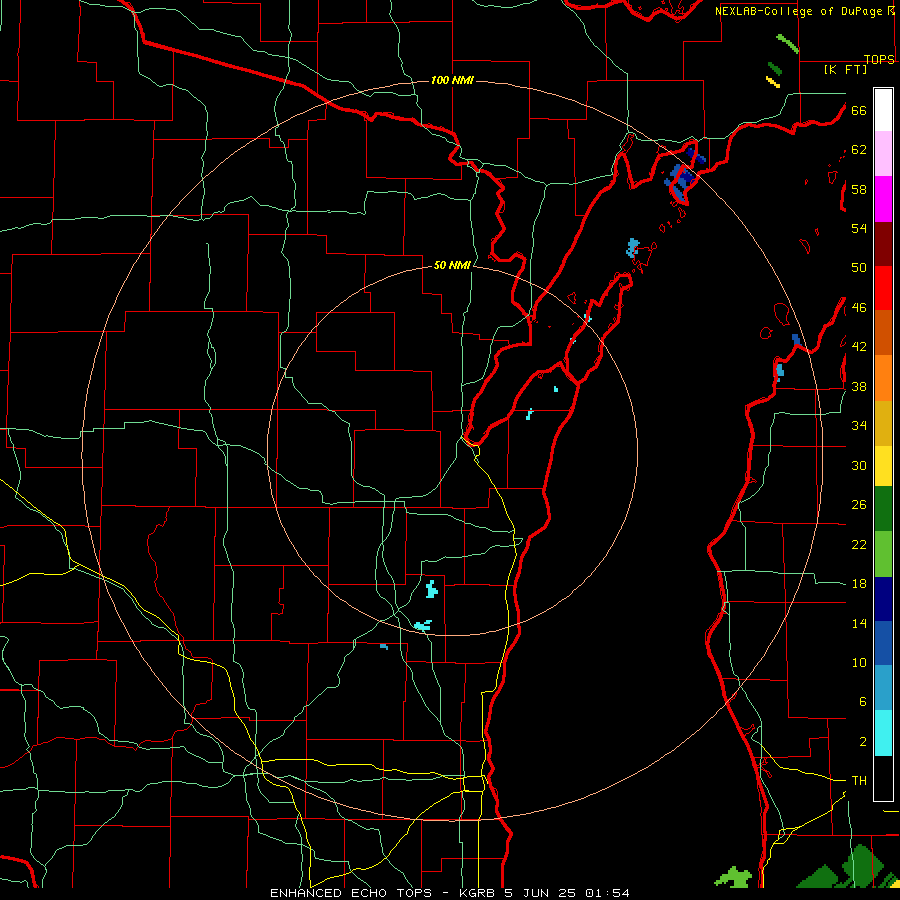Click the dark blue echo cluster at the peninsula tip

684,174
